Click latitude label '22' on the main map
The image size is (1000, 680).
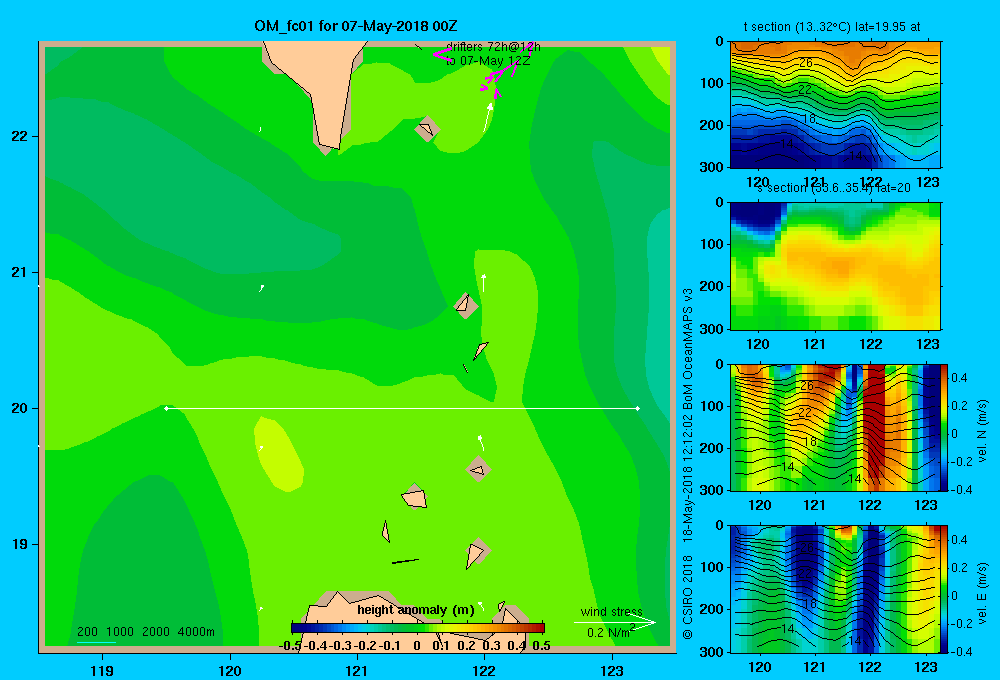(x=20, y=136)
